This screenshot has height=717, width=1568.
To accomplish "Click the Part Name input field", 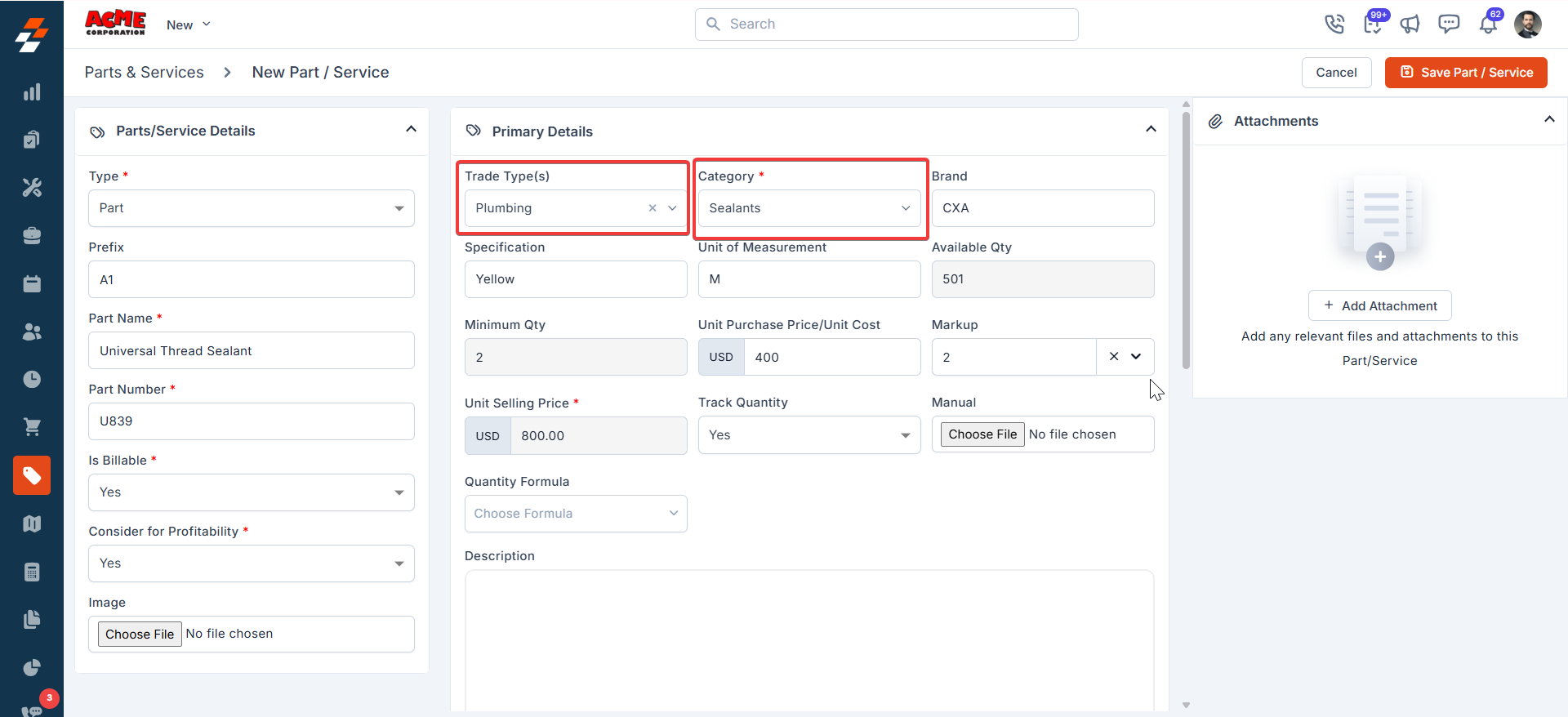I will 252,350.
